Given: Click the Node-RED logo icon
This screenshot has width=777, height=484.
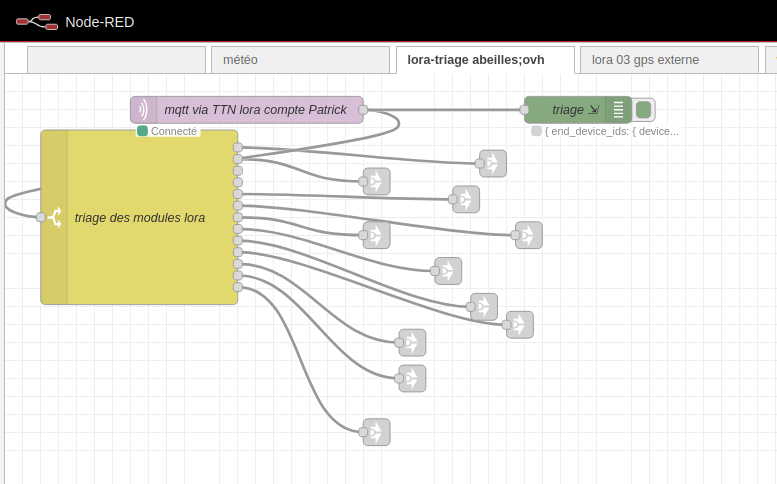Looking at the screenshot, I should [x=36, y=21].
